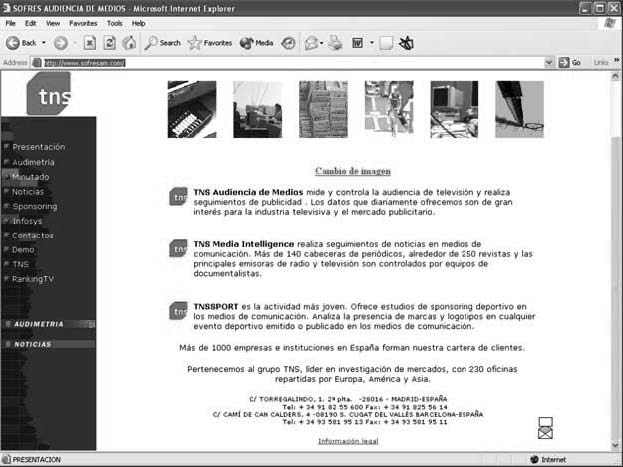Viewport: 623px width, 467px height.
Task: Open the Favorites star button
Action: click(x=210, y=43)
